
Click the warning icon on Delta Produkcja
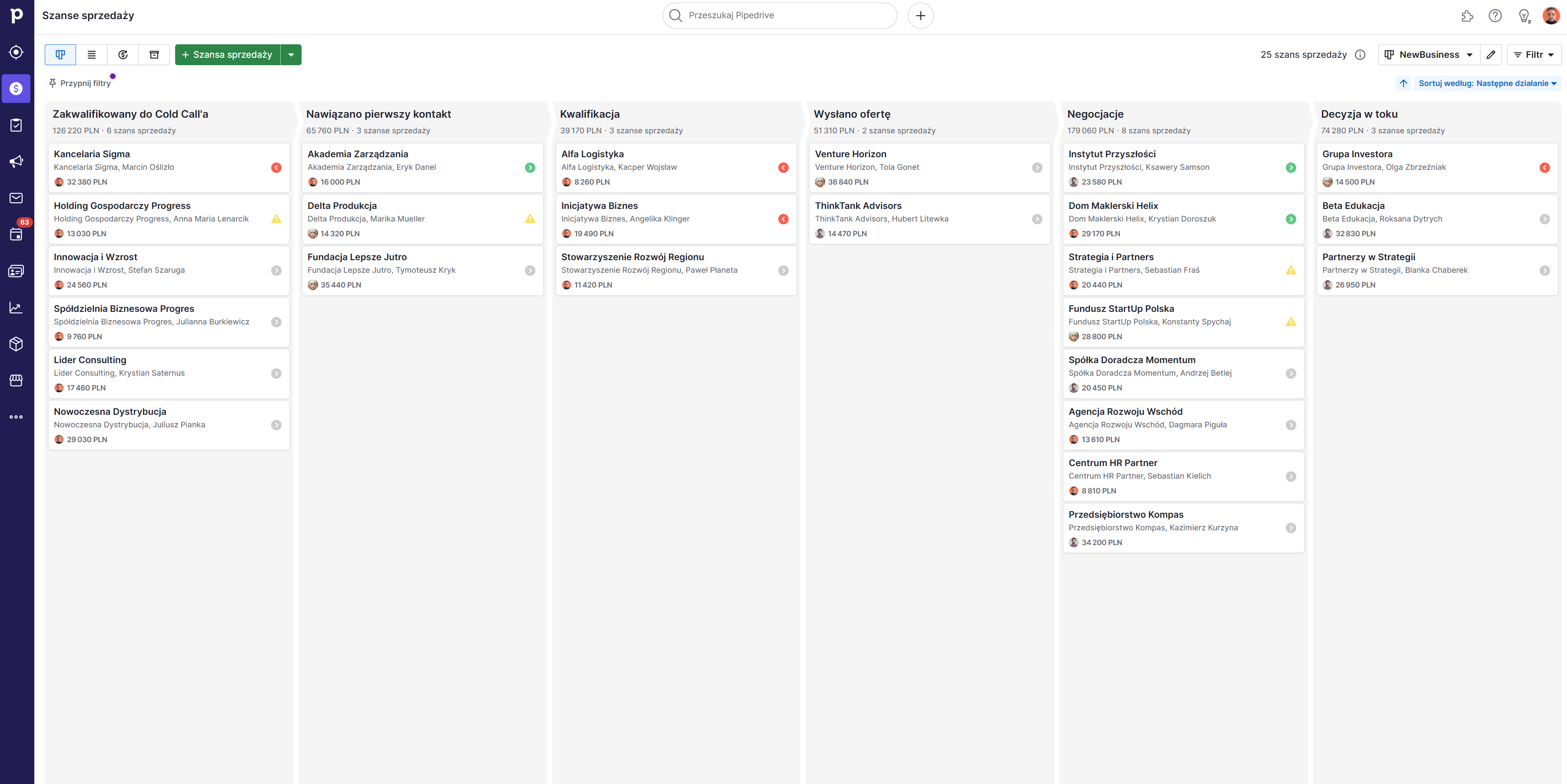(x=530, y=219)
